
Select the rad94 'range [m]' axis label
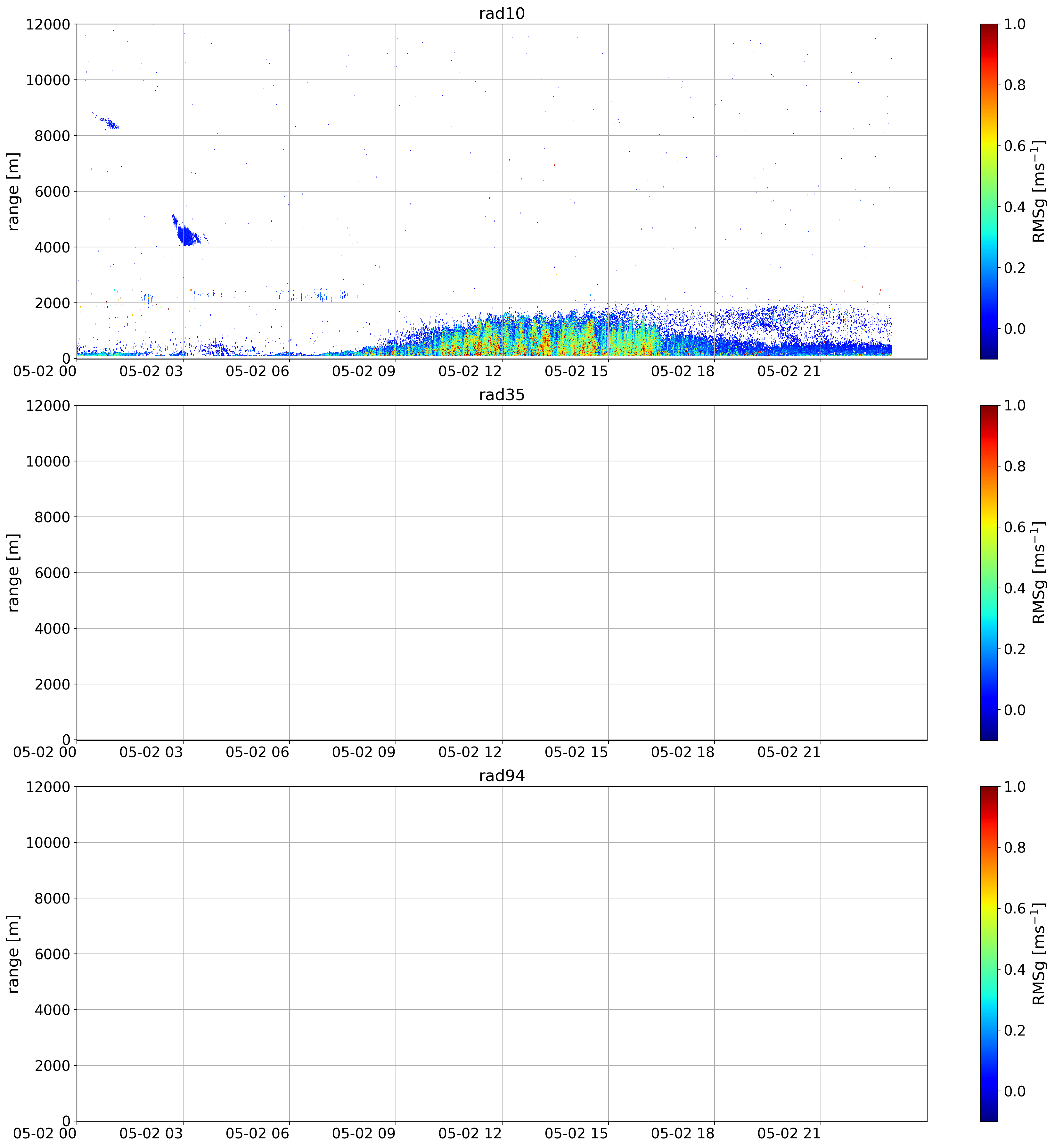pyautogui.click(x=13, y=954)
